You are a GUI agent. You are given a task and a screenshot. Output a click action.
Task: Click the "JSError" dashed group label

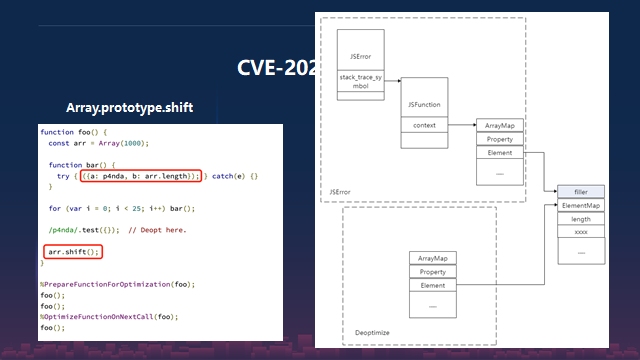pos(340,192)
